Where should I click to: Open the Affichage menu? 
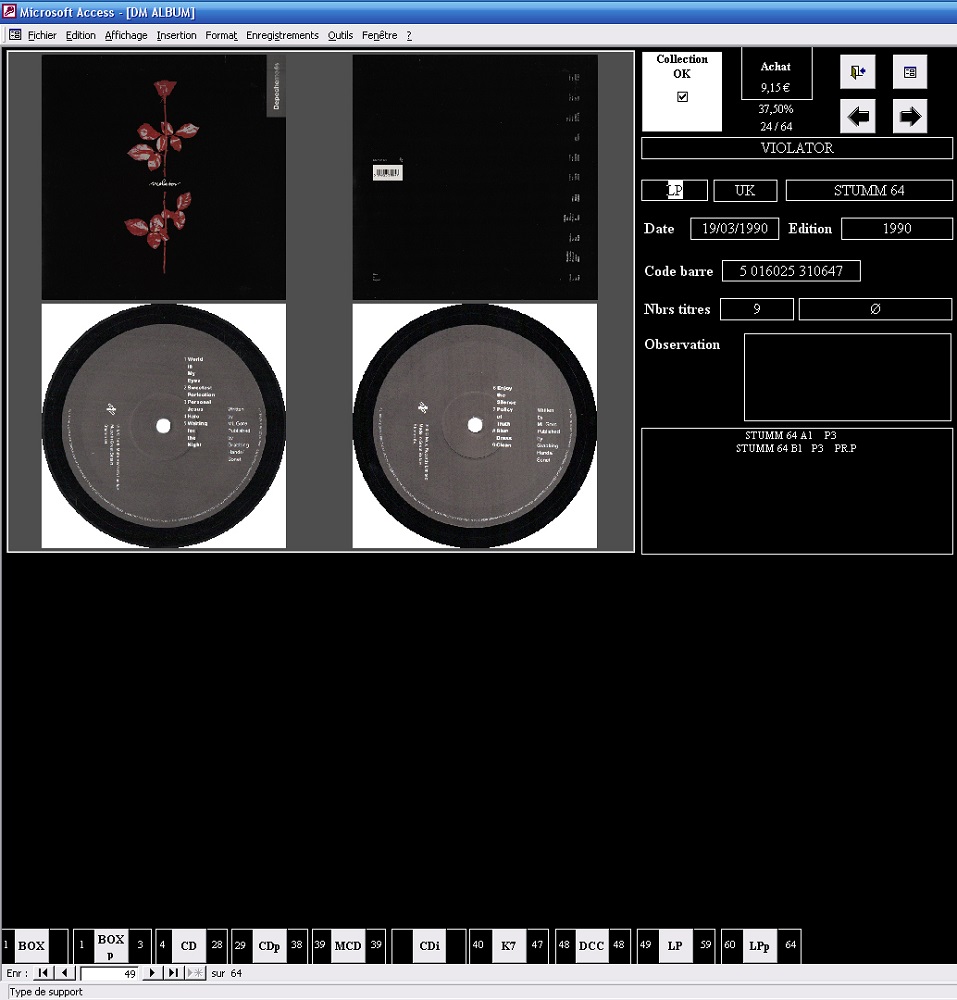(126, 35)
